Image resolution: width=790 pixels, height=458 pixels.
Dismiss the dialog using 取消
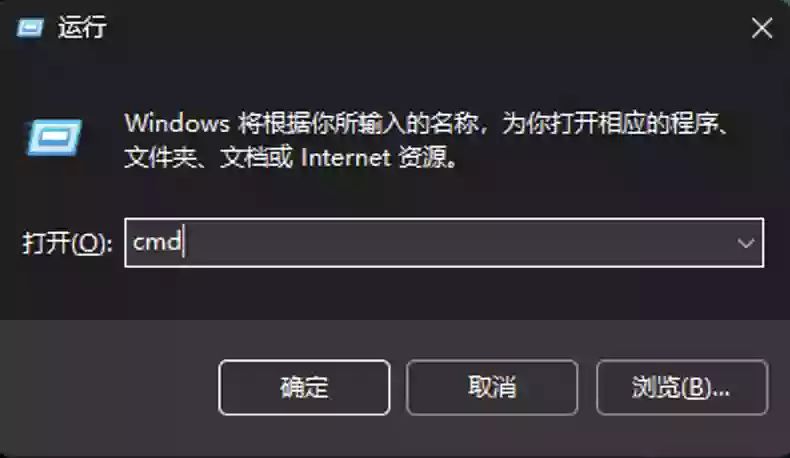492,387
